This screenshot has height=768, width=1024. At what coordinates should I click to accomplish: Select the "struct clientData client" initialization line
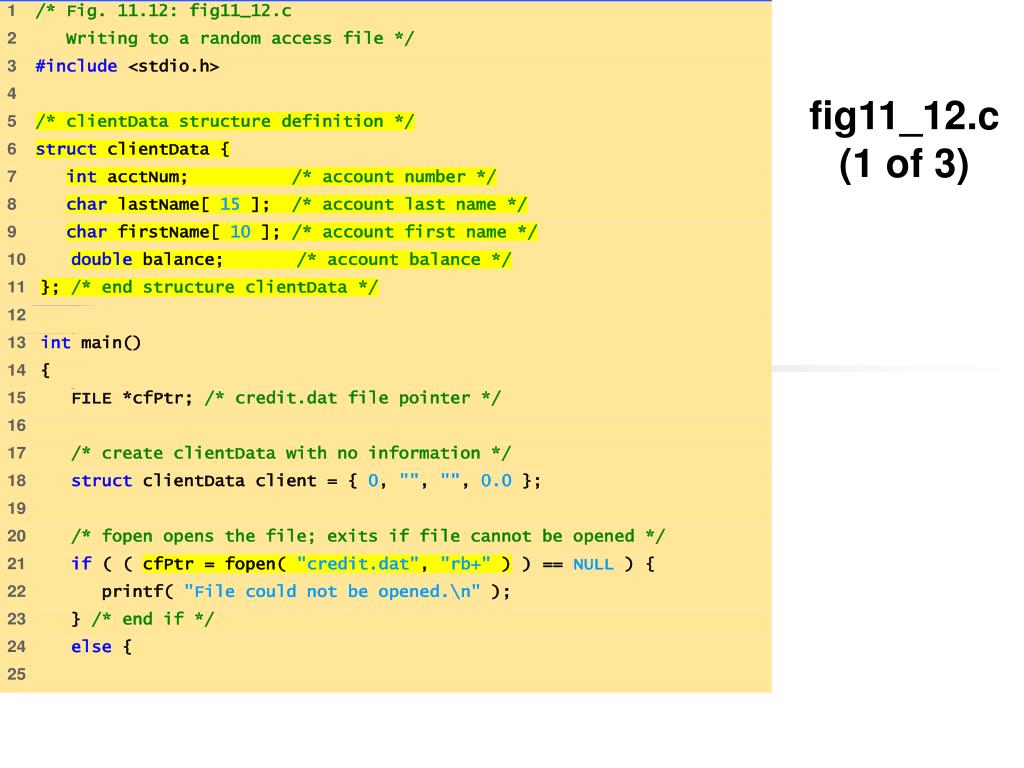pos(306,481)
